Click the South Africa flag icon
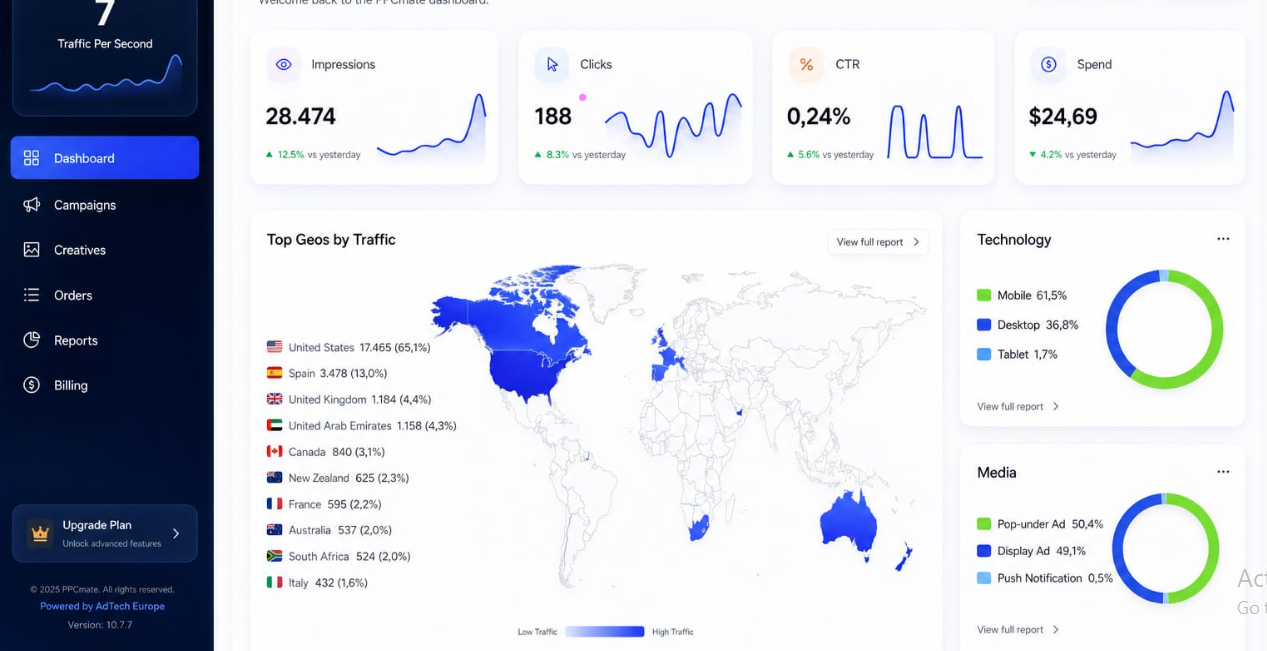The height and width of the screenshot is (651, 1267). (x=274, y=556)
